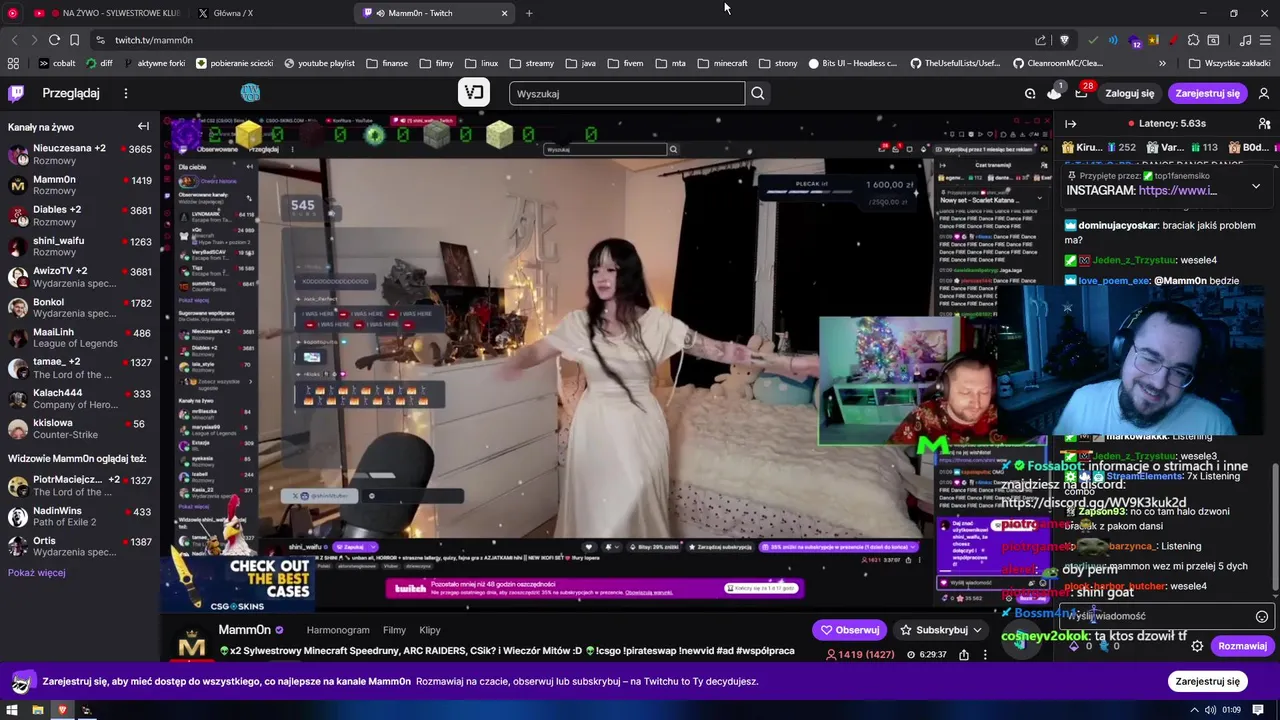The width and height of the screenshot is (1280, 720).
Task: Open stream more options three dots
Action: (985, 655)
